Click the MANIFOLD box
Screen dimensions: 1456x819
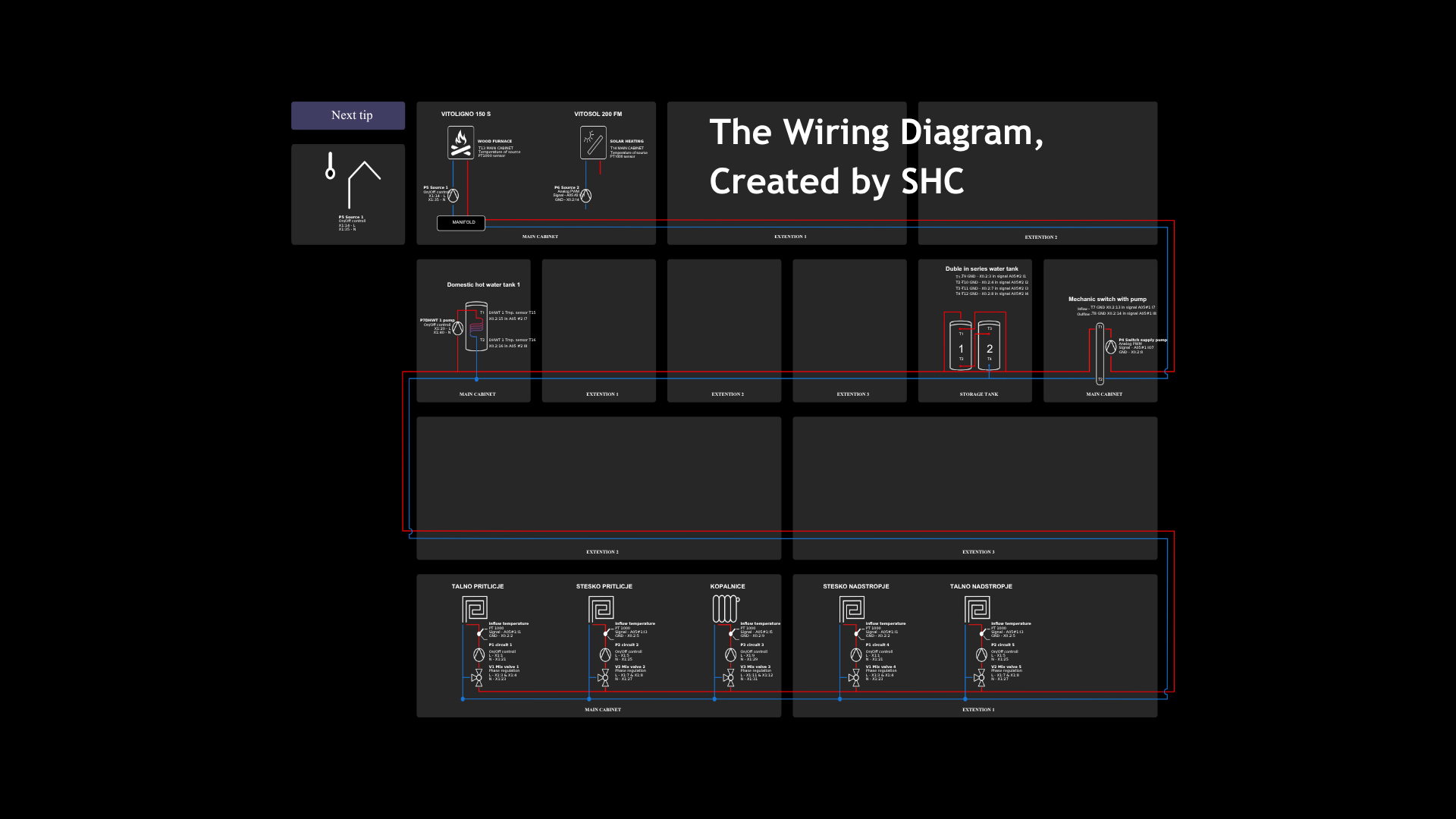tap(461, 223)
